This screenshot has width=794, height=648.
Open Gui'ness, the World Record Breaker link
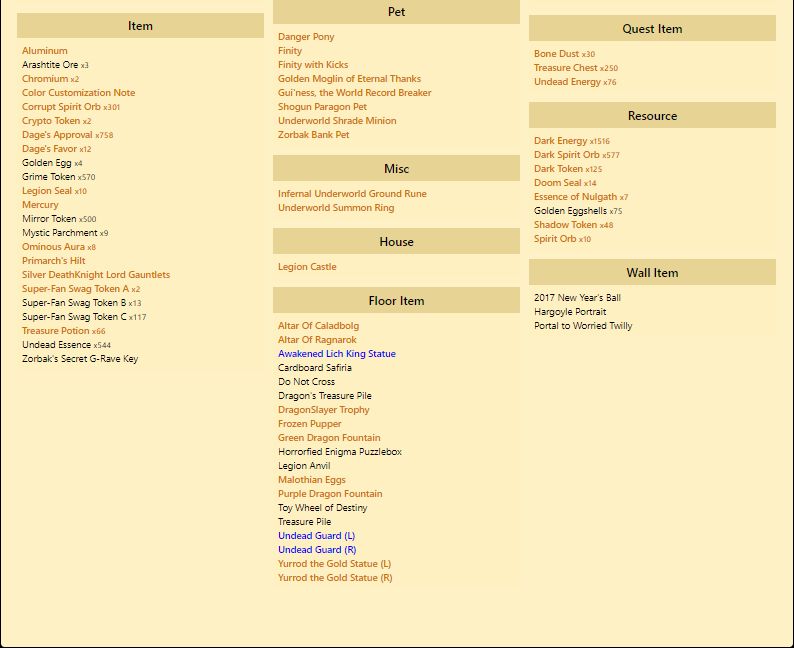[x=354, y=93]
